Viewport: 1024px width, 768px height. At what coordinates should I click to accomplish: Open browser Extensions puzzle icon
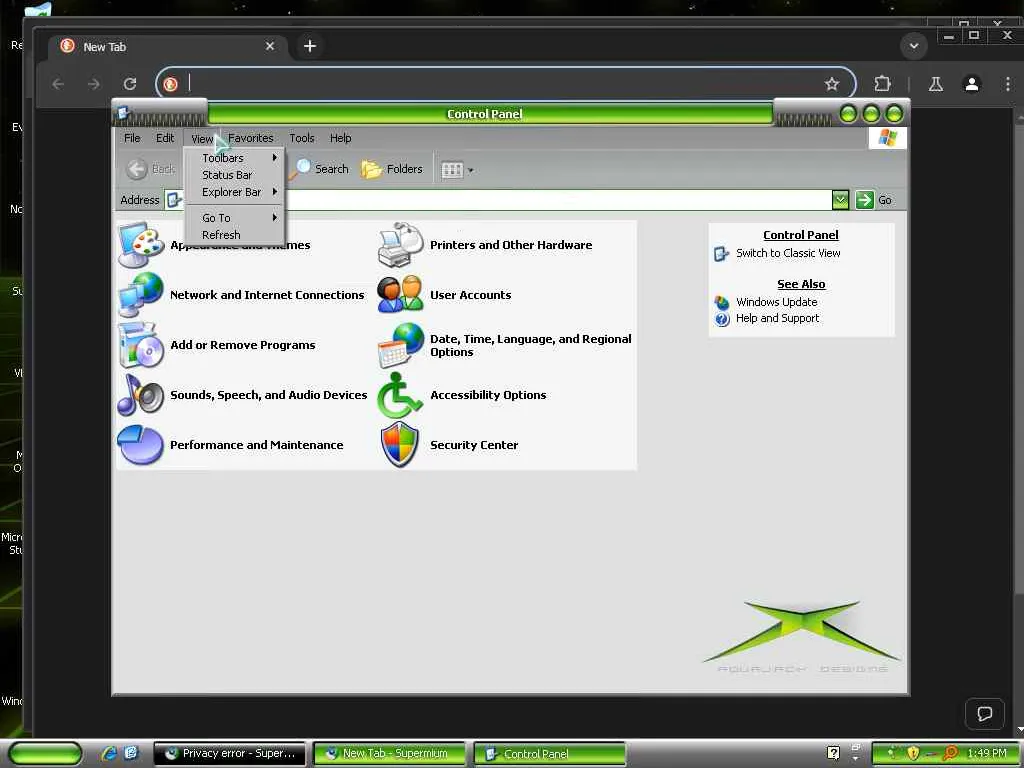(x=882, y=84)
